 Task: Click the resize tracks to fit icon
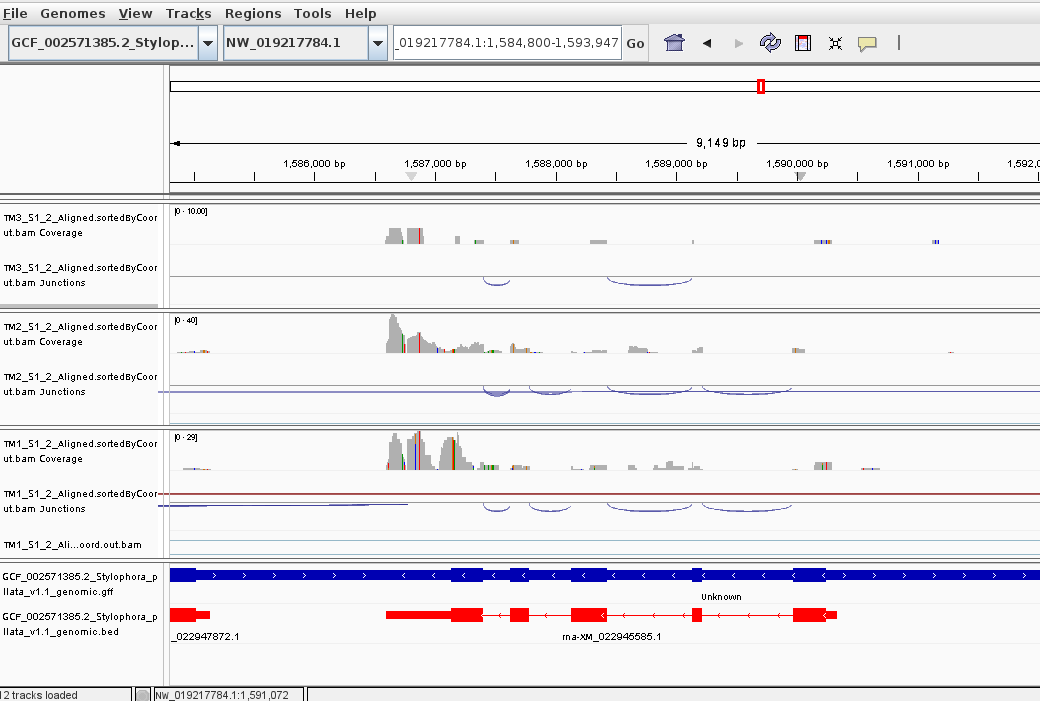pyautogui.click(x=835, y=43)
